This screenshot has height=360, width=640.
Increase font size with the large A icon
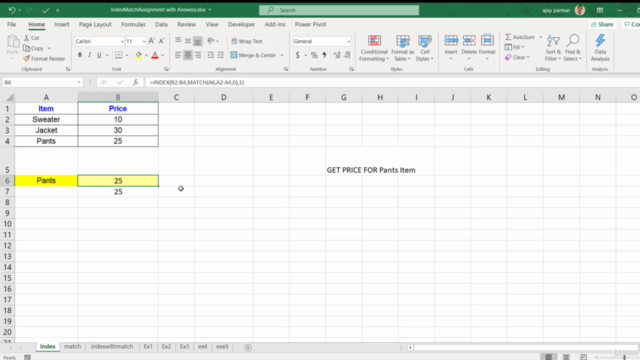point(152,41)
